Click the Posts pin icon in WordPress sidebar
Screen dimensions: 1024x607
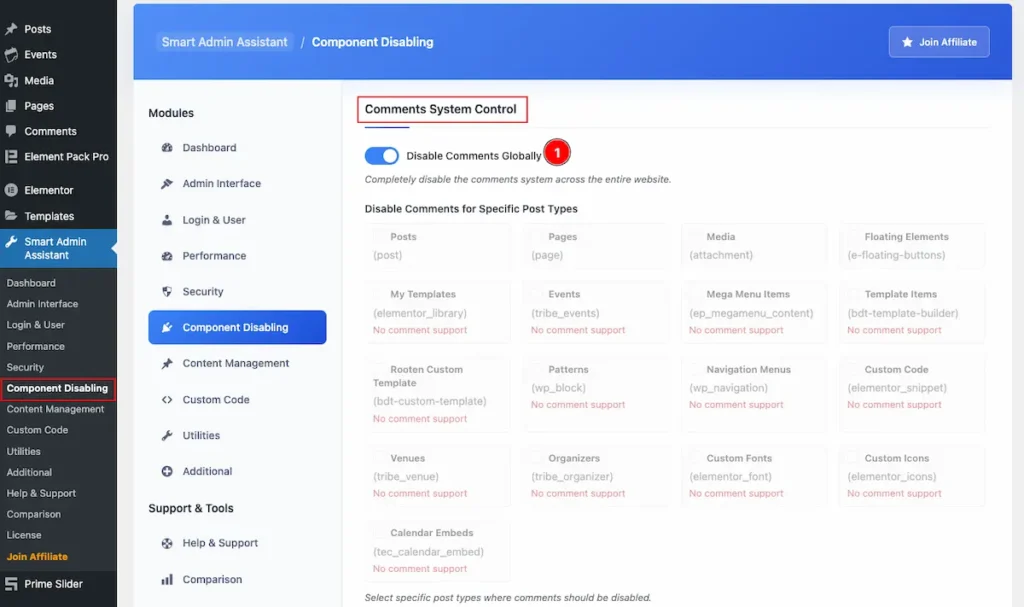pos(11,29)
